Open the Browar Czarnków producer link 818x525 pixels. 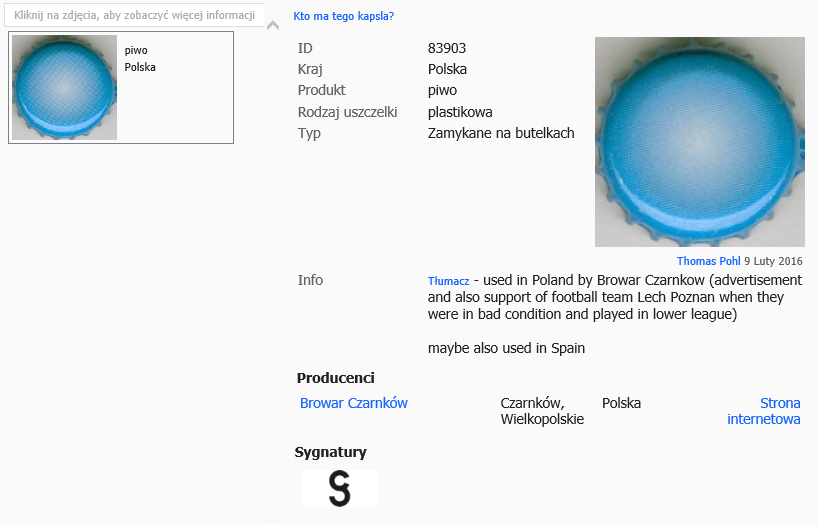coord(354,403)
